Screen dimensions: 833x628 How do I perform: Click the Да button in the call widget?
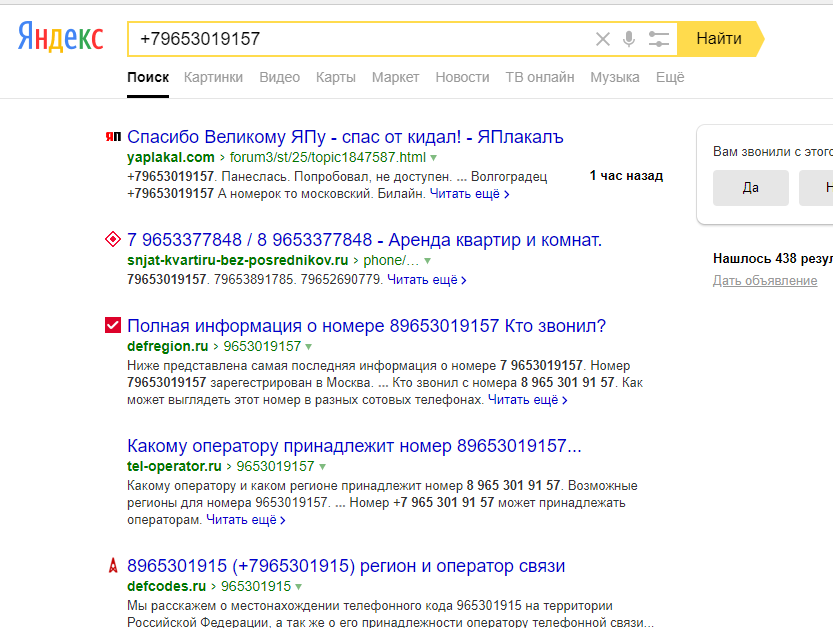click(x=751, y=188)
